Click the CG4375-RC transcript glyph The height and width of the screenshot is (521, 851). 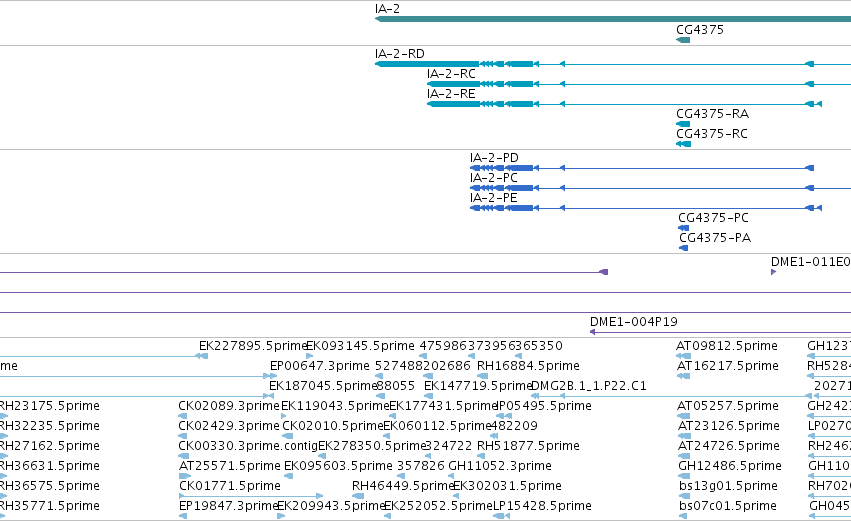point(684,144)
